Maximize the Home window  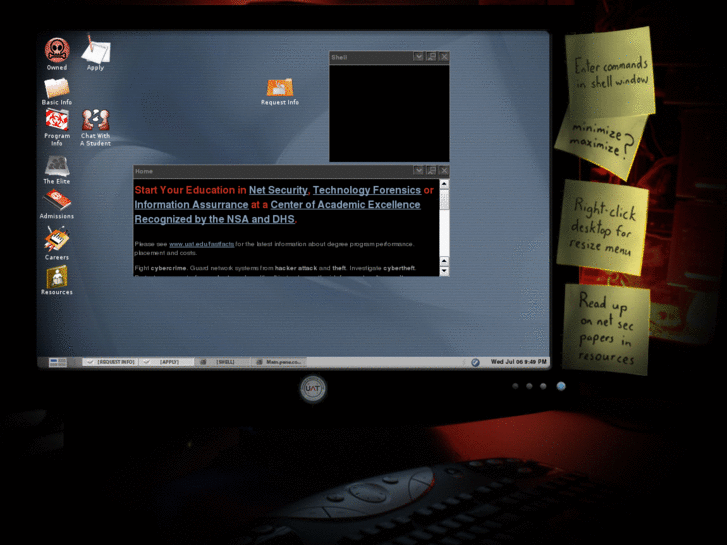432,171
